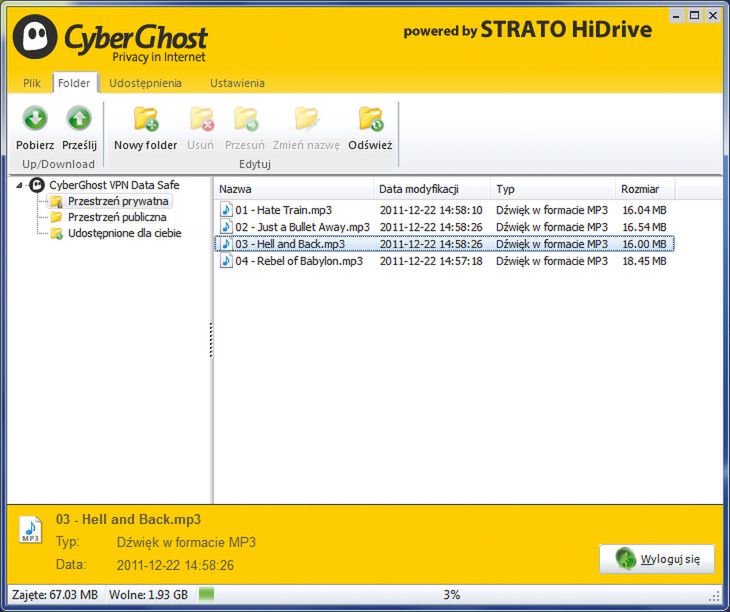Click the size value 16.54 MB
This screenshot has height=612, width=730.
pyautogui.click(x=644, y=227)
